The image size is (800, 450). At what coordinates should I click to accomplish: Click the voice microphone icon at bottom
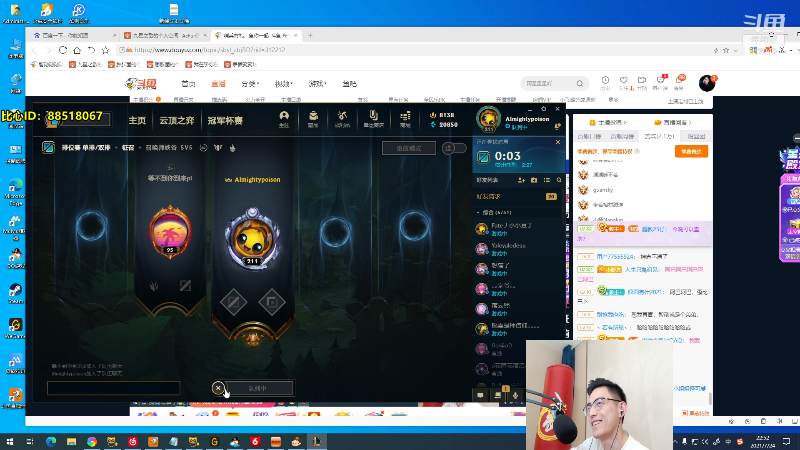click(x=516, y=395)
